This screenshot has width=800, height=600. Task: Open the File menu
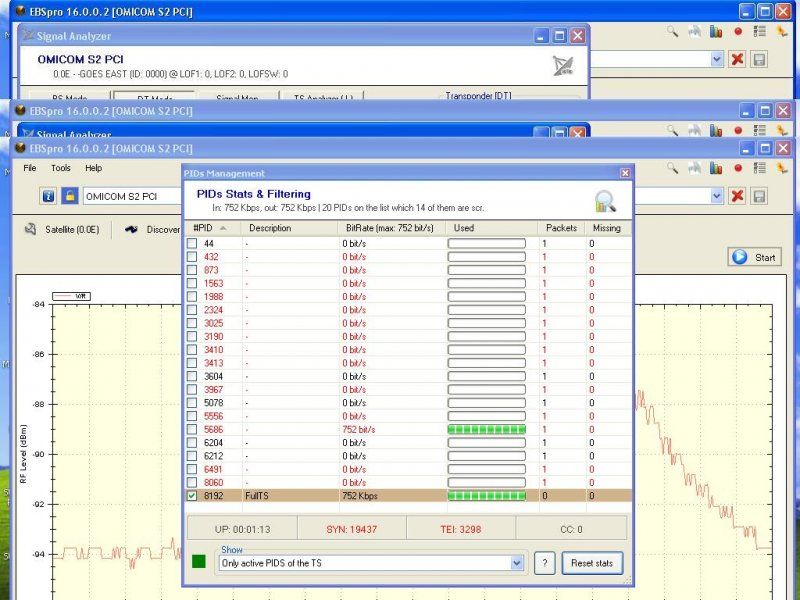coord(30,168)
